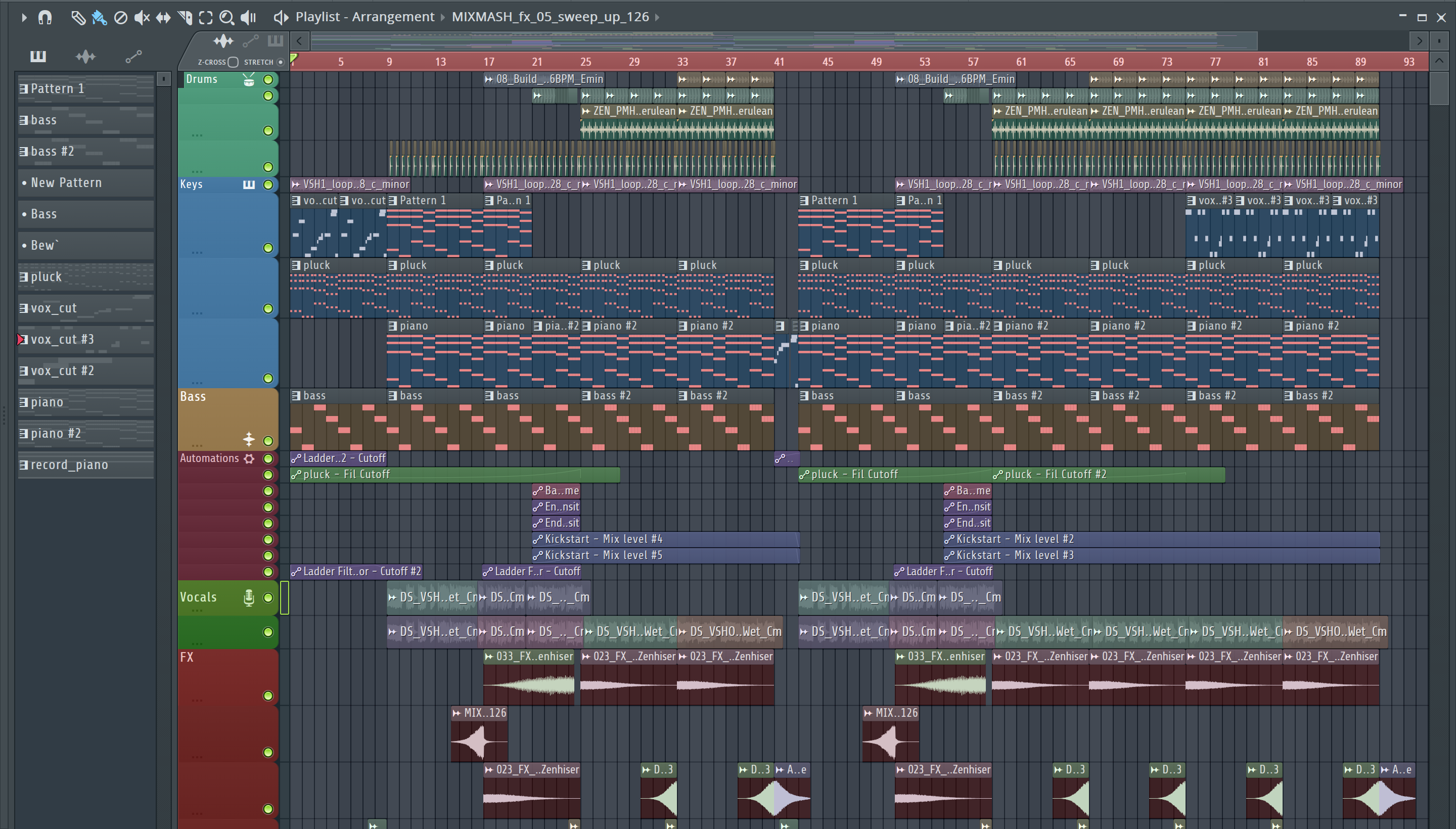Select the Mute tool

(142, 18)
